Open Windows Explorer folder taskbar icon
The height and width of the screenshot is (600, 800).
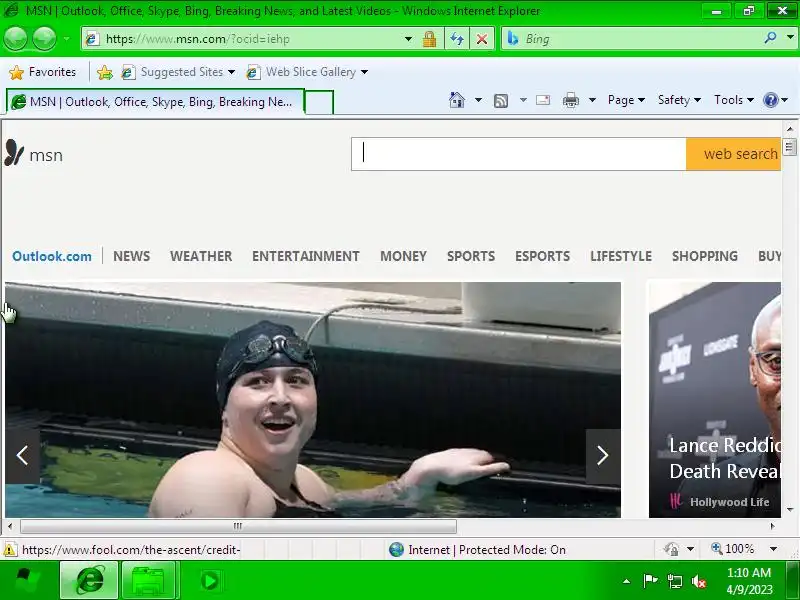(x=148, y=580)
